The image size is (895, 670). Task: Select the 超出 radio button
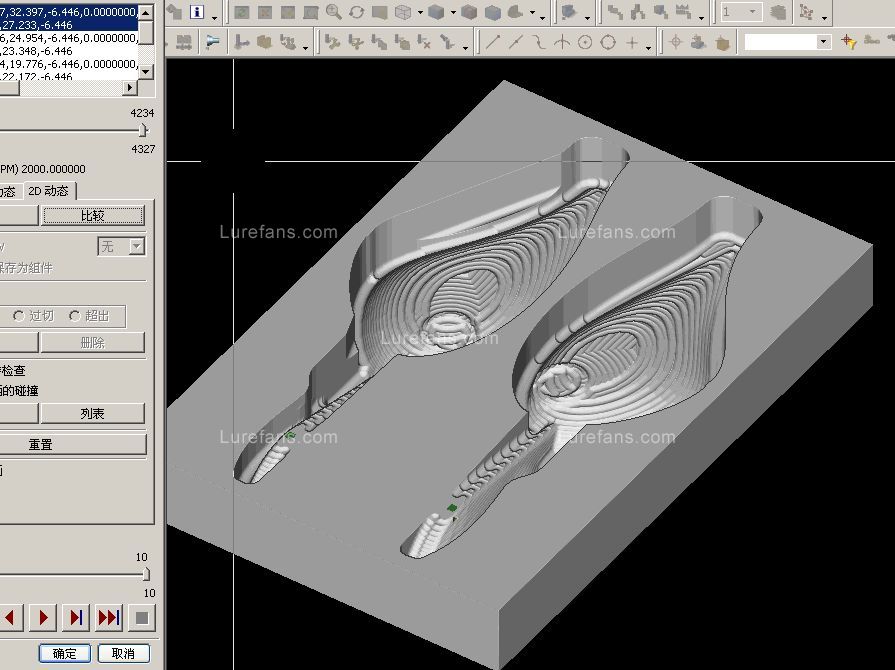coord(74,316)
